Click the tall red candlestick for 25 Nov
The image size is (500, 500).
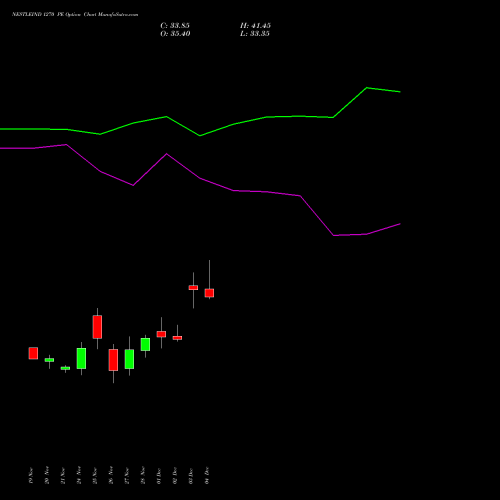(97, 327)
